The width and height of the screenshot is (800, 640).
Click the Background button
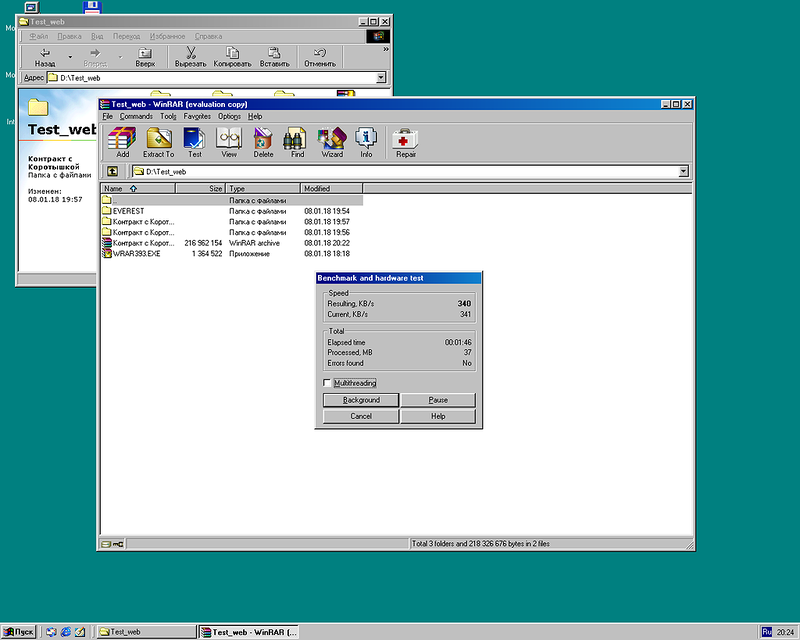(x=361, y=400)
